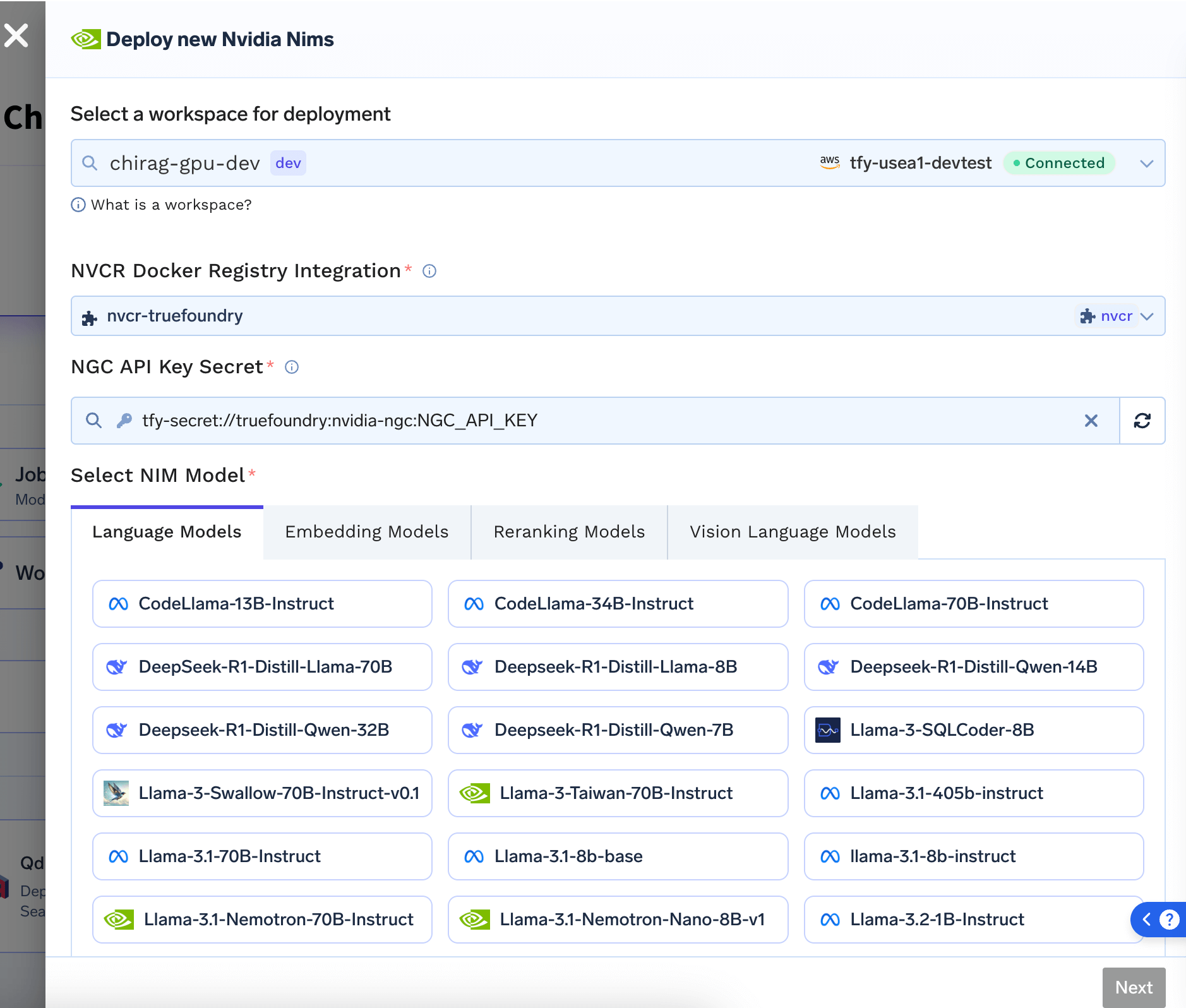Choose the DeepSeek-R1-Distill-Llama-70B model card
Image resolution: width=1186 pixels, height=1008 pixels.
point(262,667)
